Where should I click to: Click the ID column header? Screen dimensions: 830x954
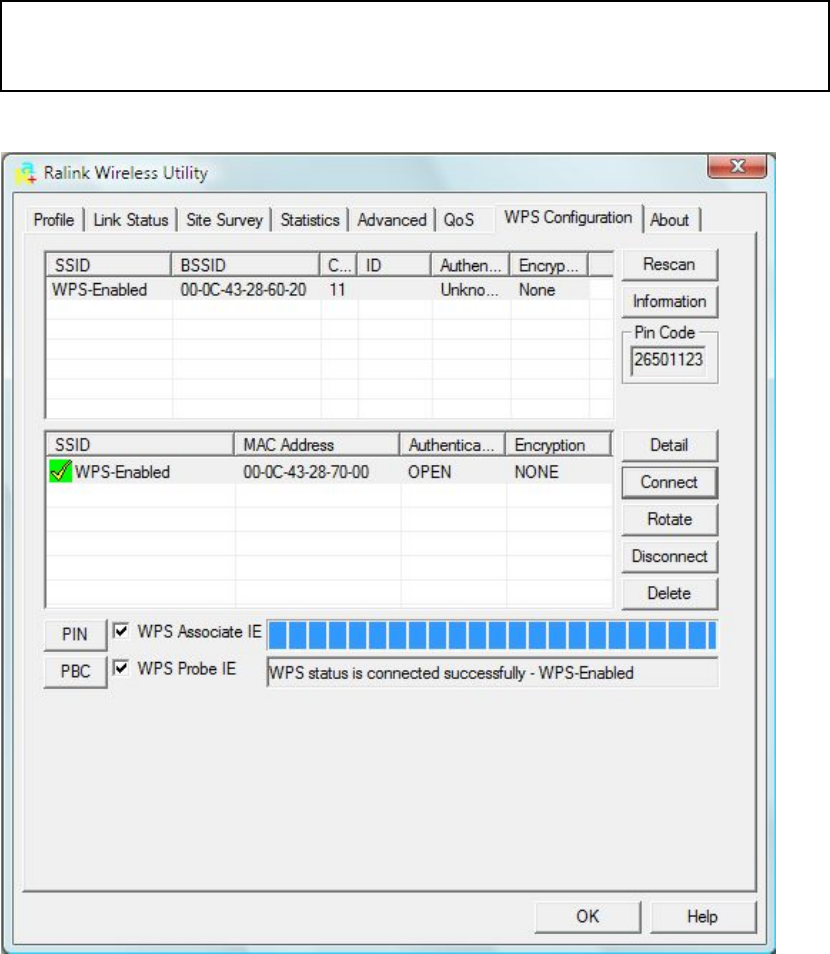(x=394, y=265)
